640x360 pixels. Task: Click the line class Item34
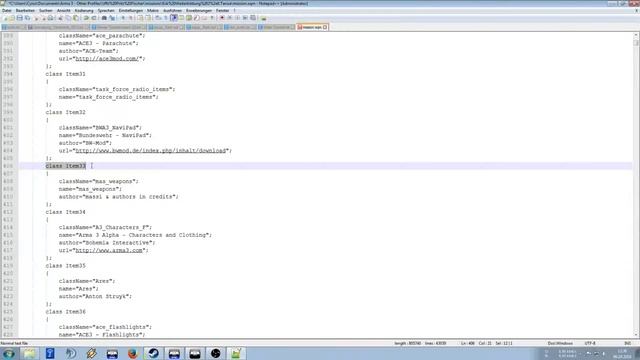[x=66, y=212]
